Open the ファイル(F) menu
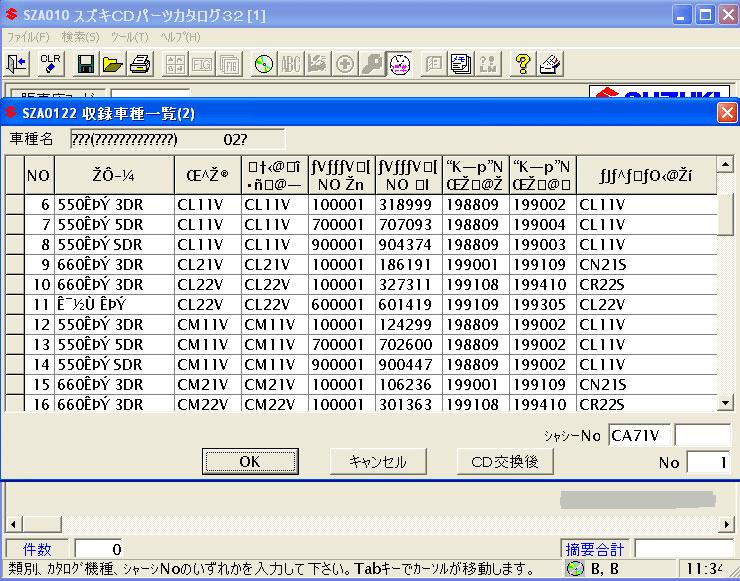This screenshot has height=581, width=740. (28, 37)
